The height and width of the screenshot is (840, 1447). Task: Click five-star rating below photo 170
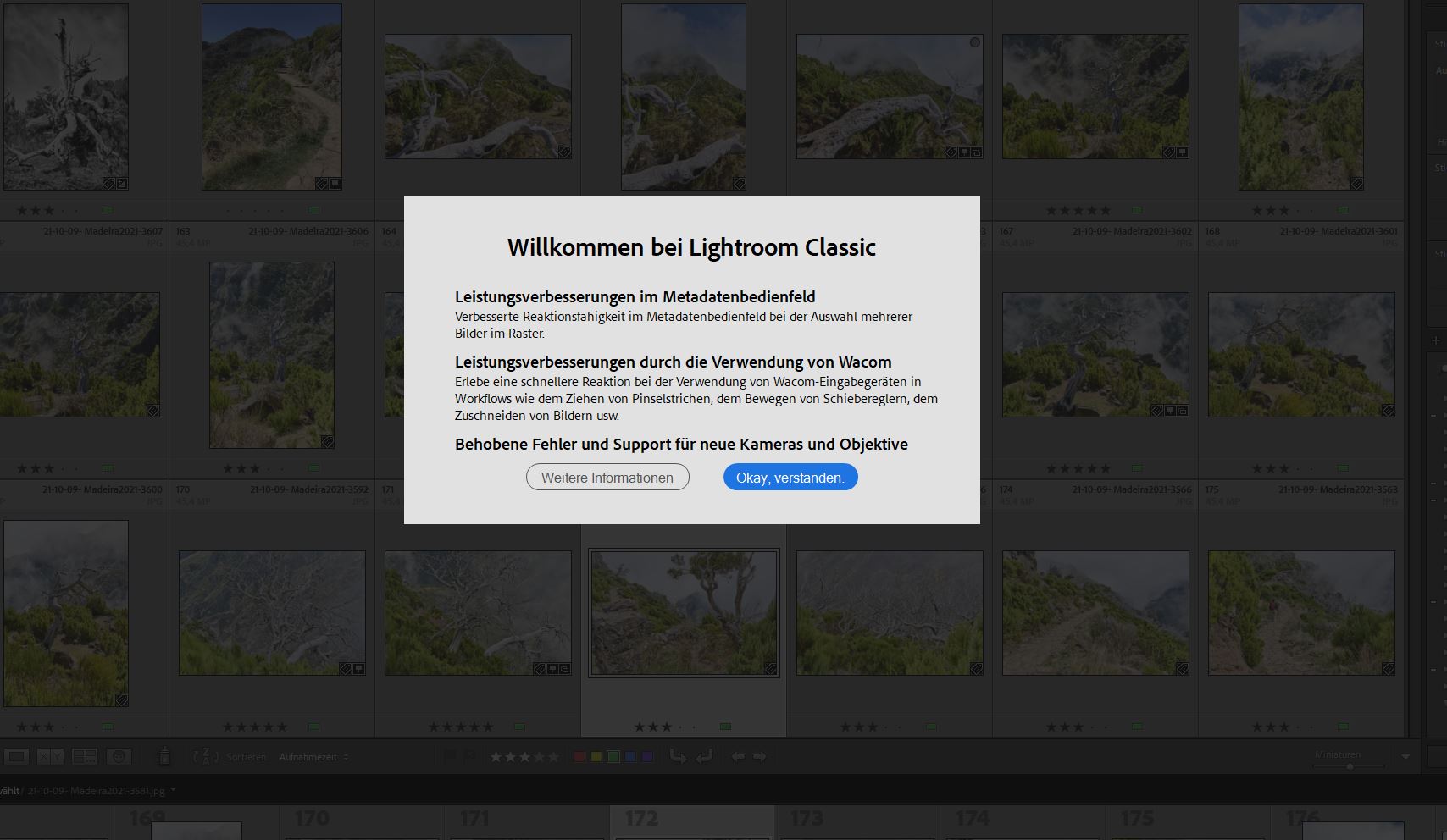(254, 727)
